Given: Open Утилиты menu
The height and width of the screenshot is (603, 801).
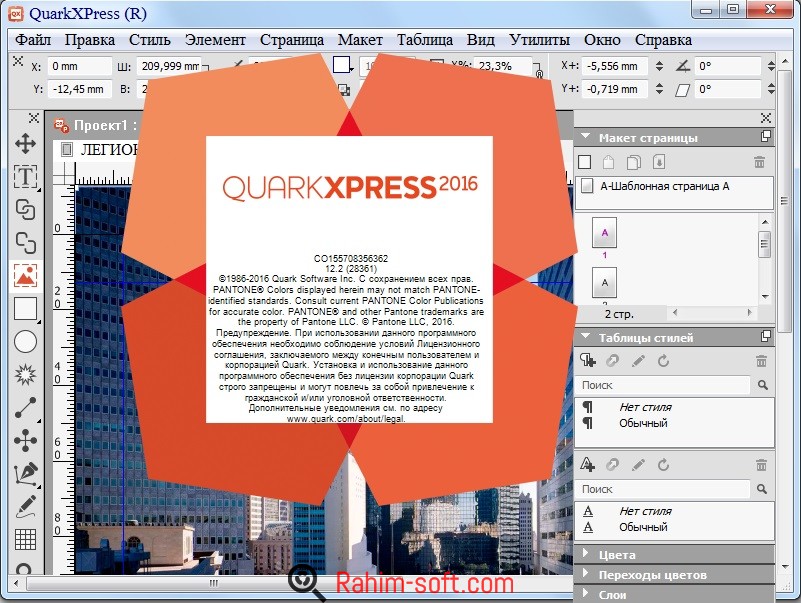Looking at the screenshot, I should point(539,40).
